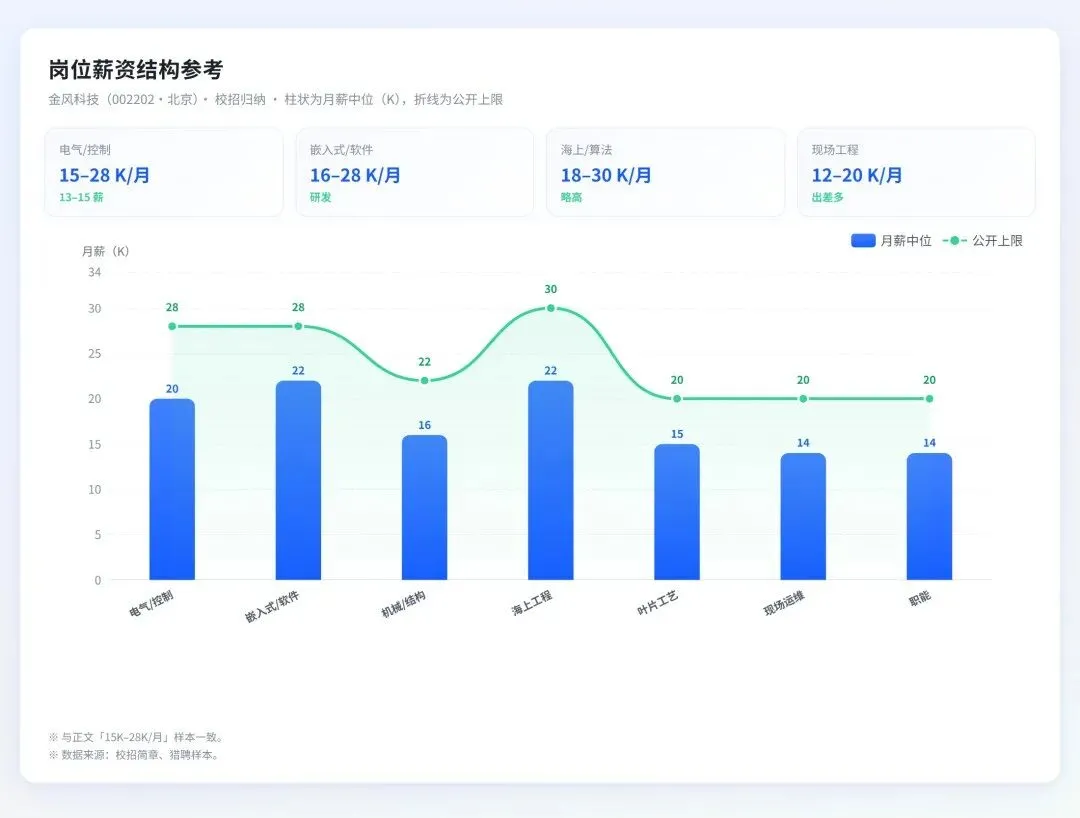Select the 嵌入式/软件 bar in chart
This screenshot has width=1080, height=818.
coord(298,480)
